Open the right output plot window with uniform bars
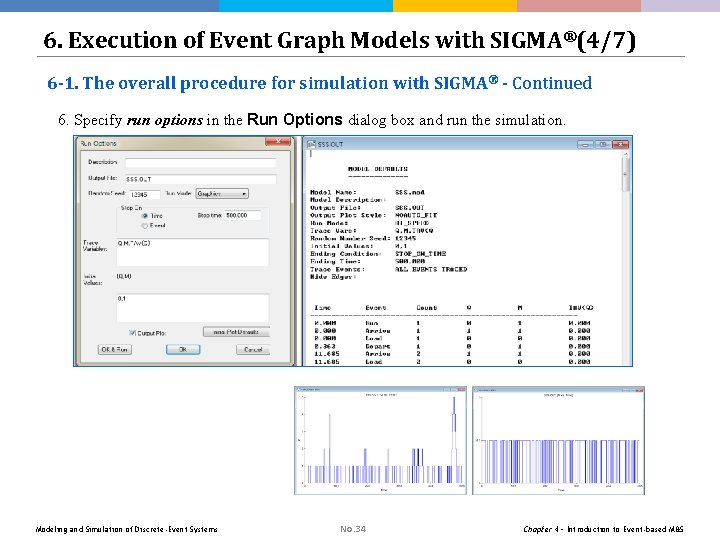 tap(558, 440)
